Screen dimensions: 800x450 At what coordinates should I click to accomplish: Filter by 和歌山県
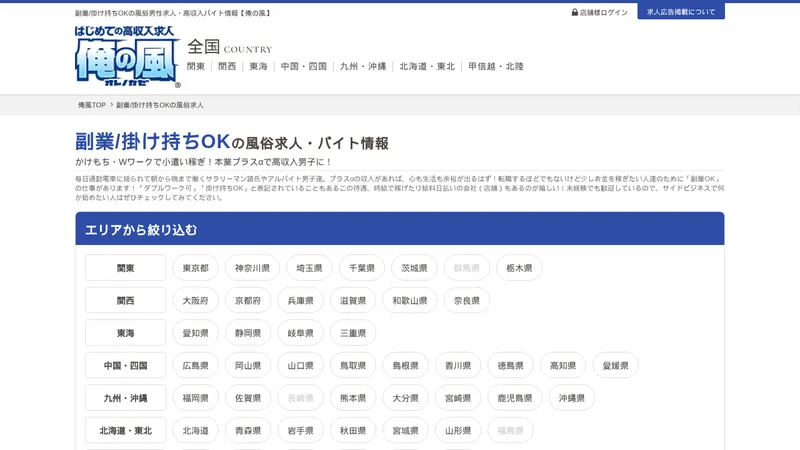pyautogui.click(x=410, y=301)
